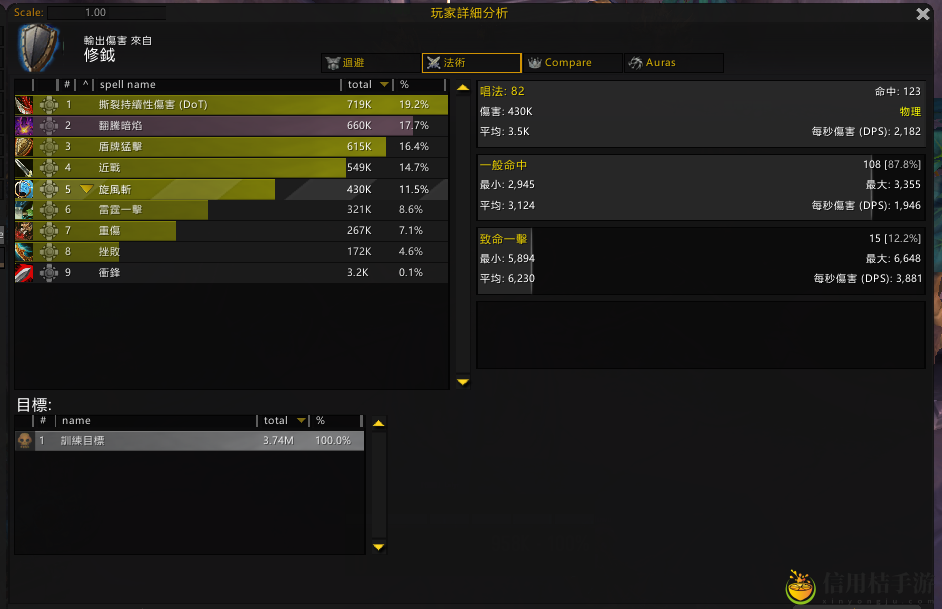Select the 衝鋒 spell row

click(x=231, y=273)
